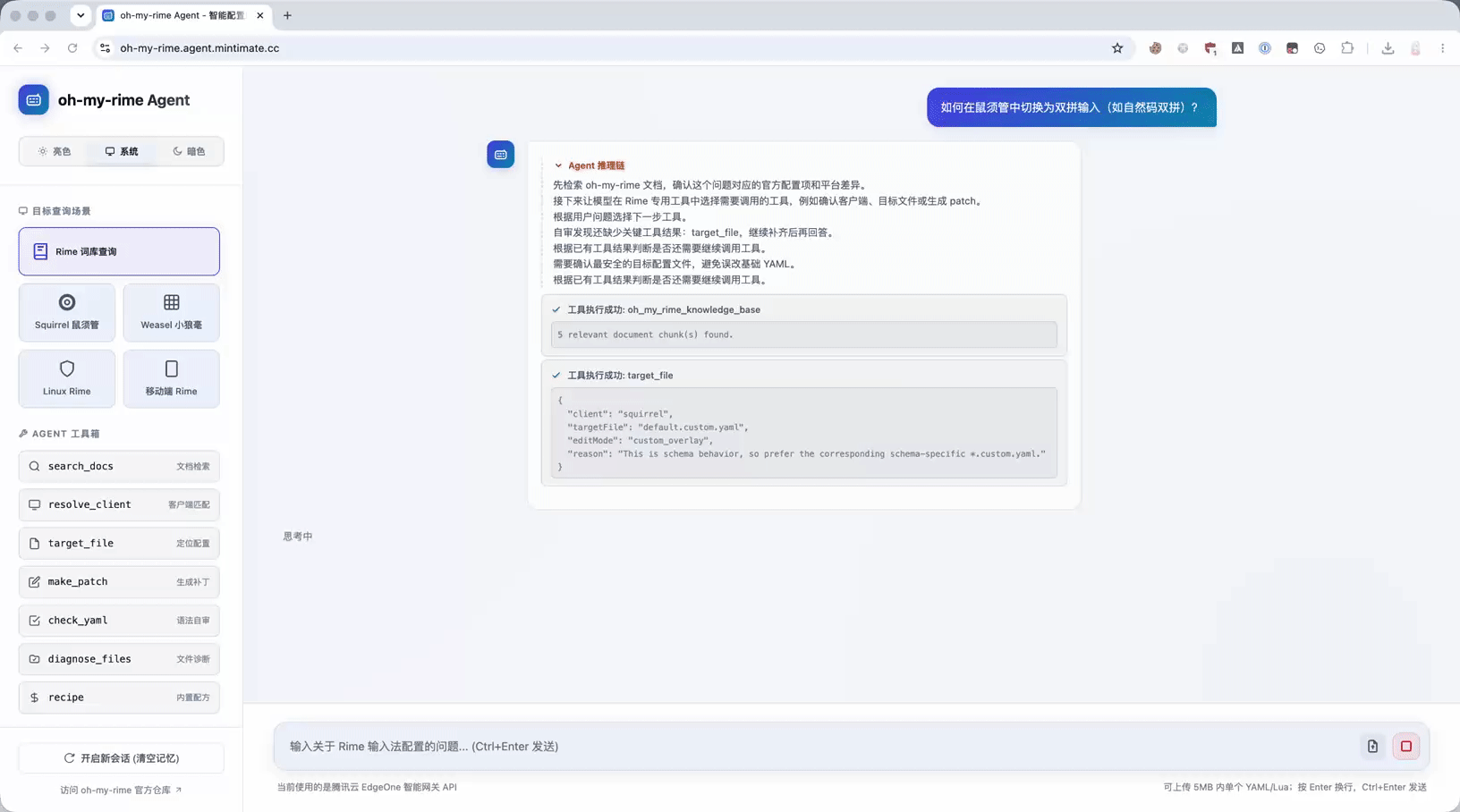The height and width of the screenshot is (812, 1460).
Task: Click the "client": "squirrel" JSON line
Action: click(620, 414)
